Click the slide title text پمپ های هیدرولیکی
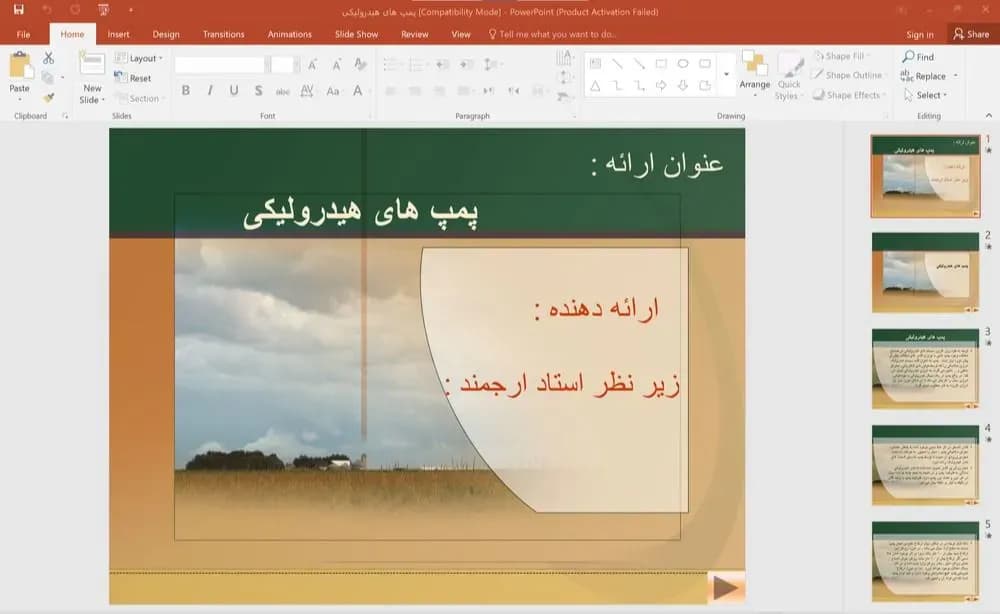Image resolution: width=1000 pixels, height=614 pixels. coord(360,213)
